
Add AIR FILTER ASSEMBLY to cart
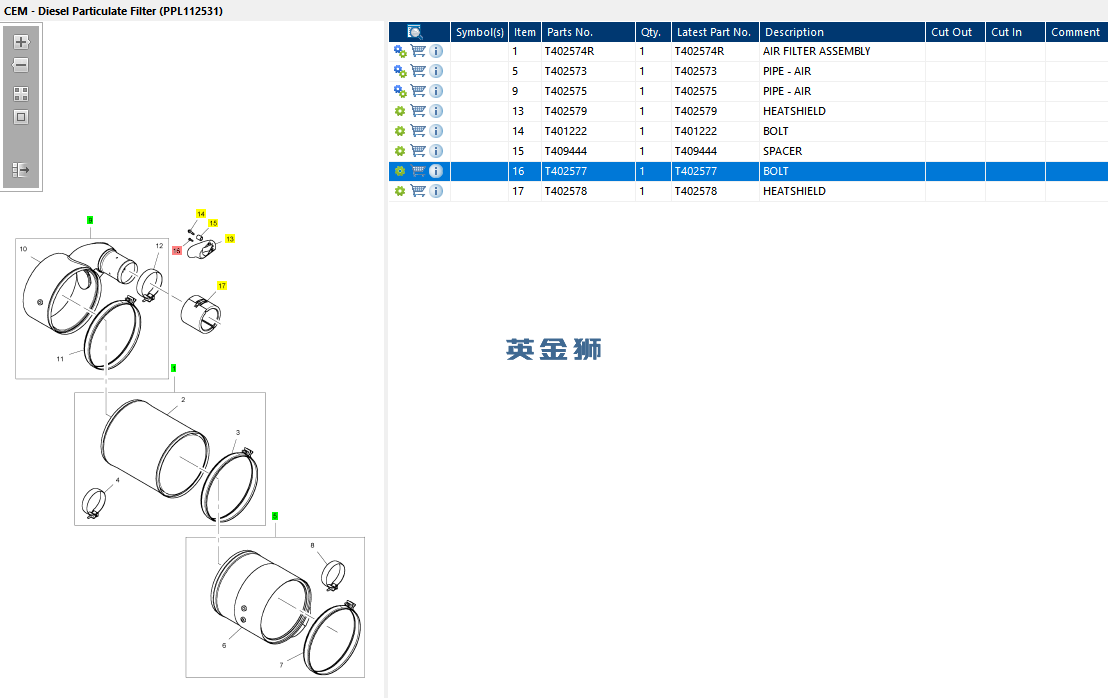click(x=418, y=51)
